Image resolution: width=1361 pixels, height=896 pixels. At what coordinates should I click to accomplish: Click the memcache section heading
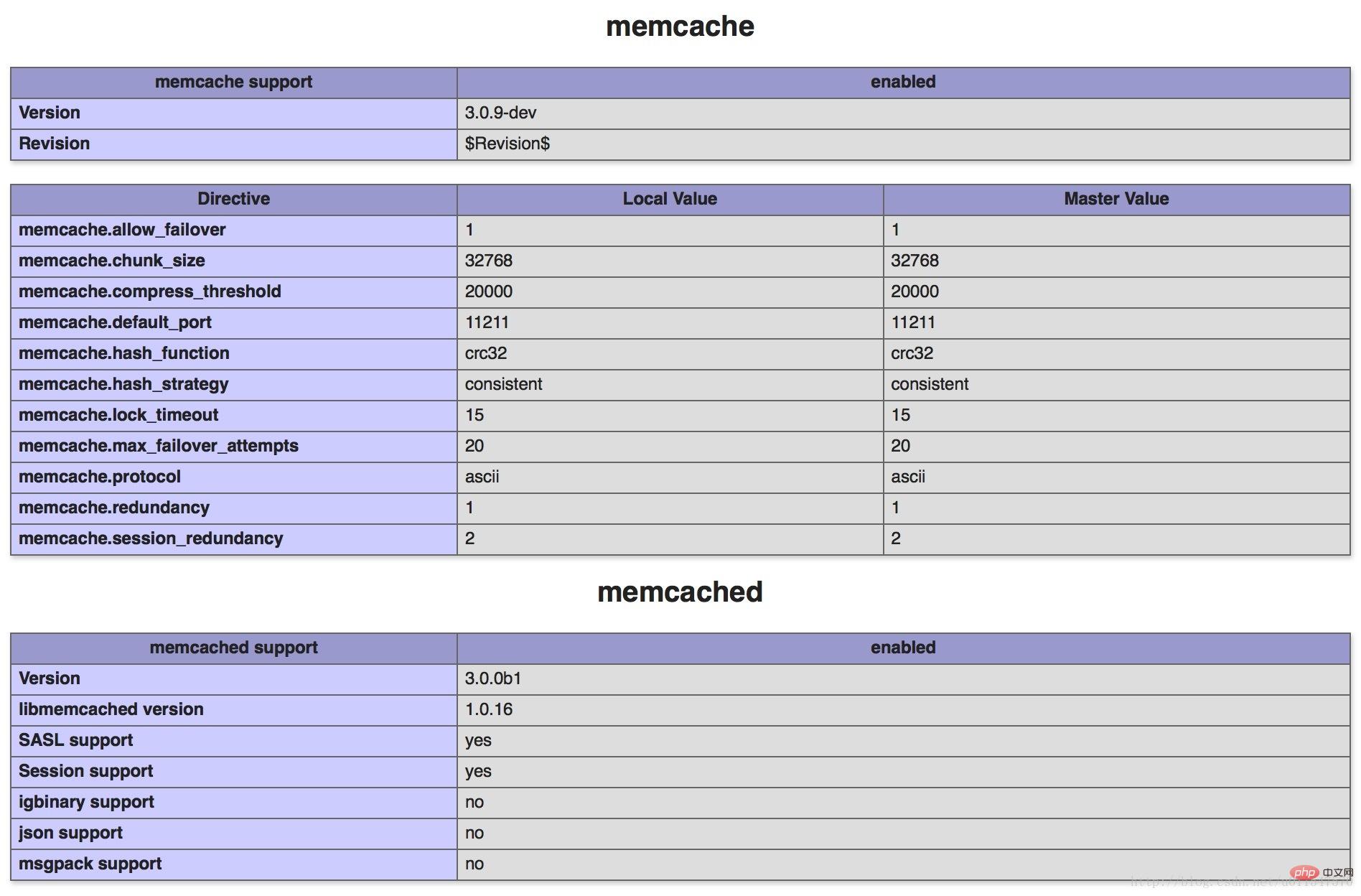pos(680,27)
